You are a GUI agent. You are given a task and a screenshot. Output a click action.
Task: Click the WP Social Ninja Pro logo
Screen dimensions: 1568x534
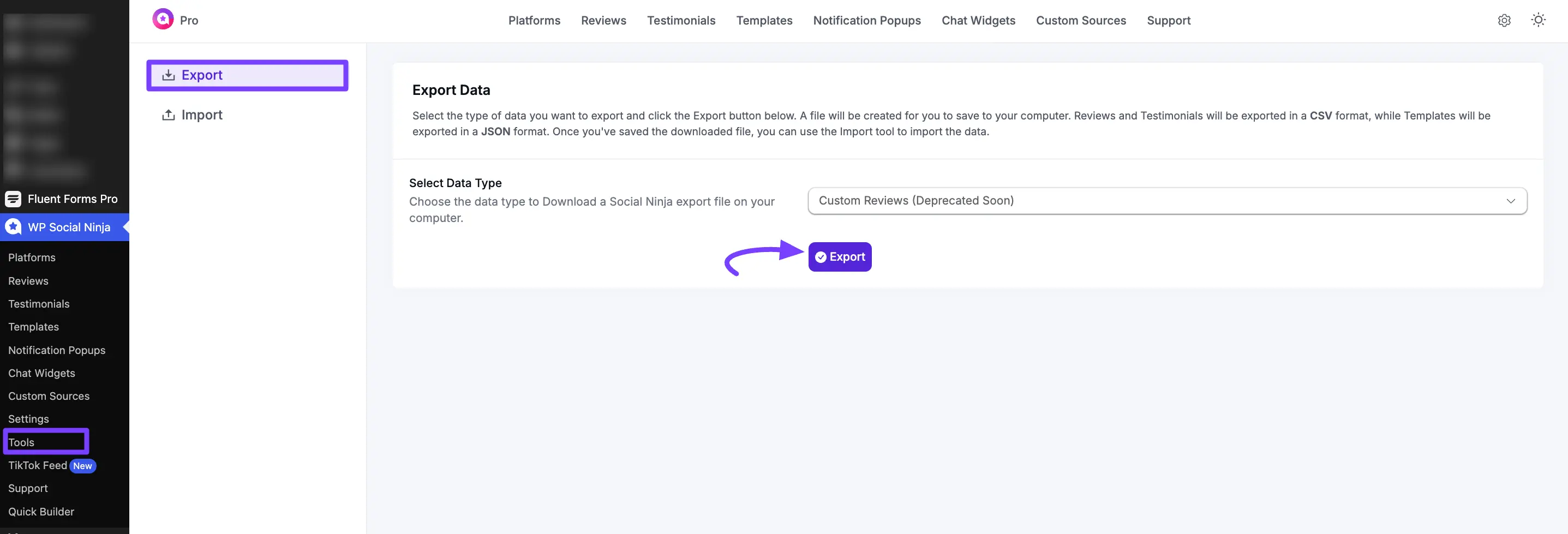click(x=163, y=20)
